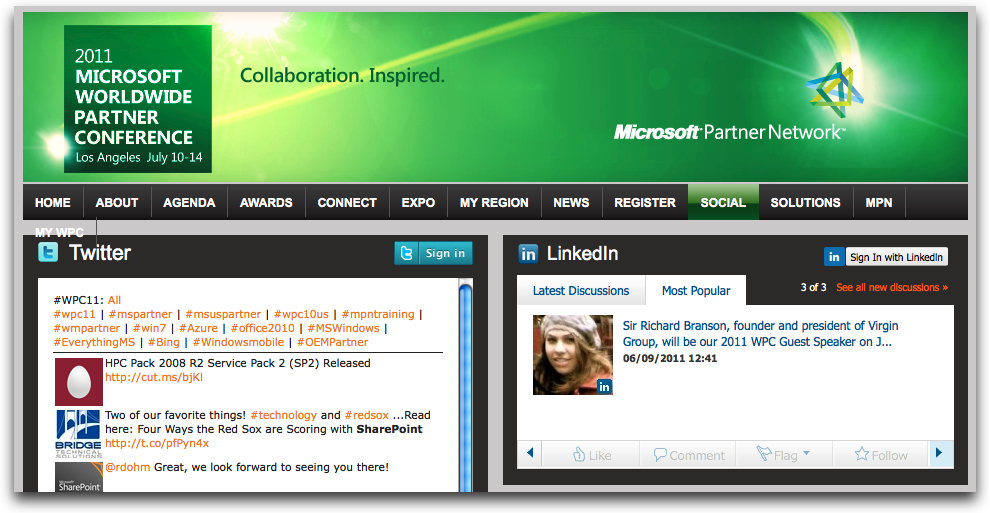Click the Twitter bird logo icon
The height and width of the screenshot is (513, 990).
(x=47, y=253)
